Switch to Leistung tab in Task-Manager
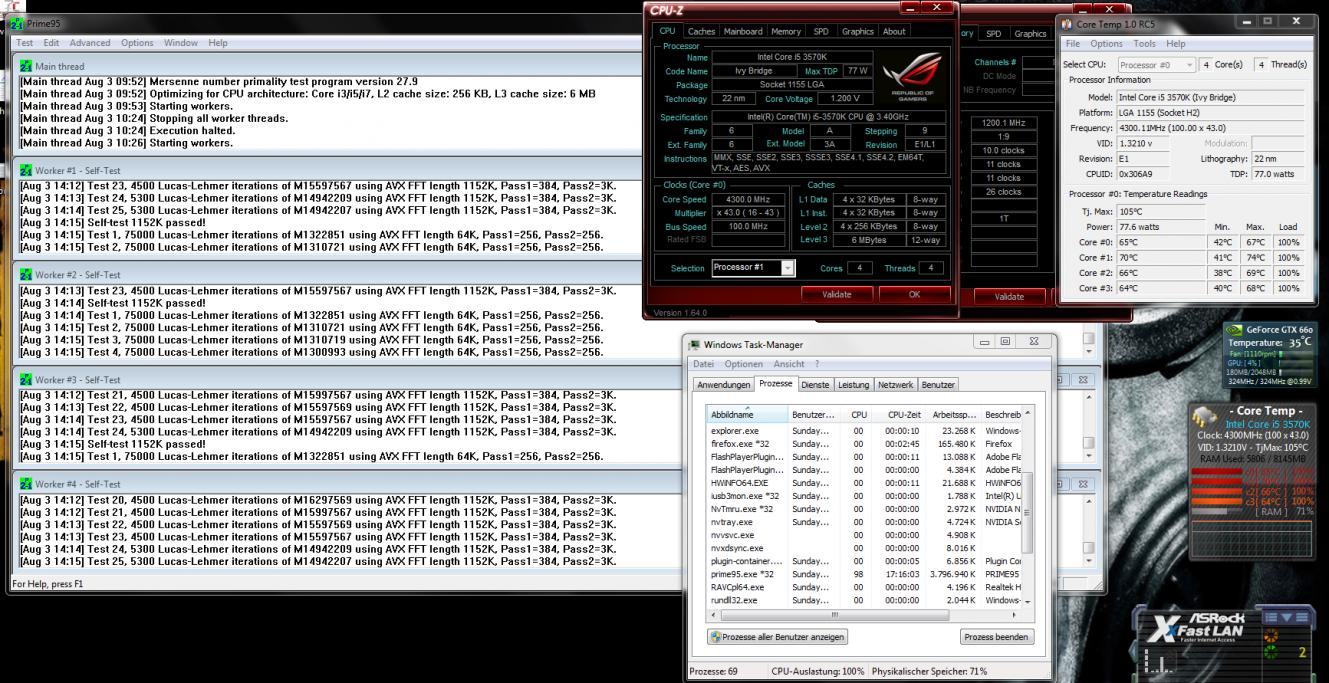 (x=853, y=384)
